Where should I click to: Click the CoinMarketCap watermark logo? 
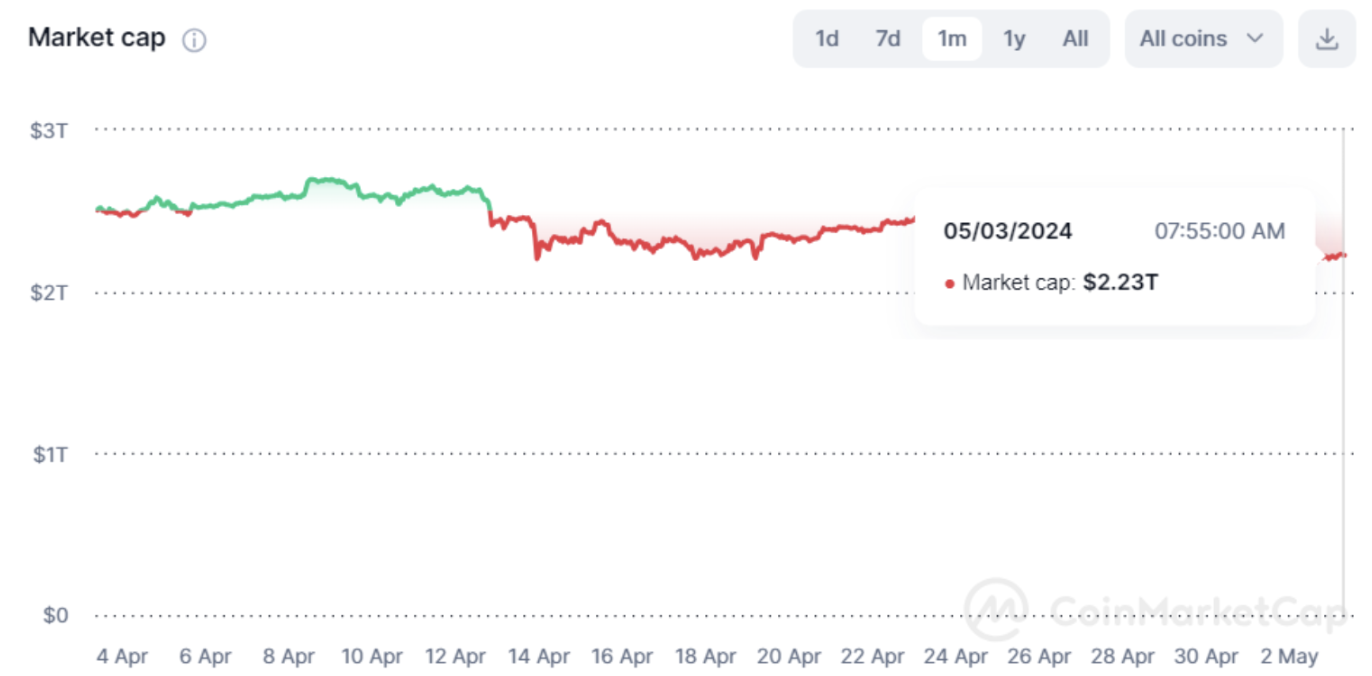[995, 609]
